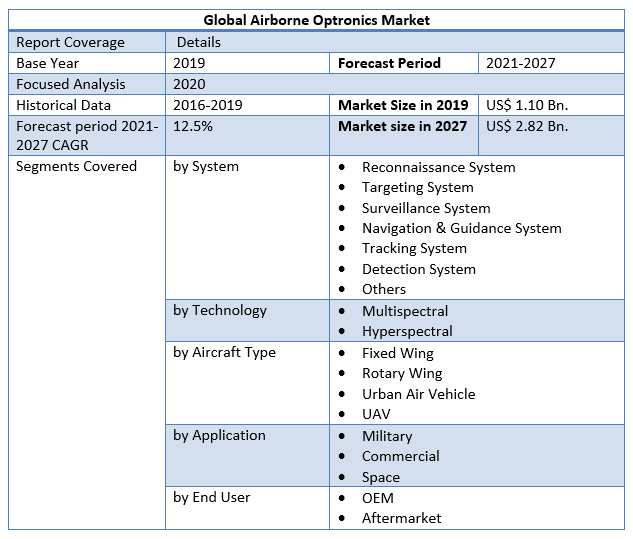Click the Reconnaissance System list item
The image size is (633, 539).
pyautogui.click(x=438, y=167)
